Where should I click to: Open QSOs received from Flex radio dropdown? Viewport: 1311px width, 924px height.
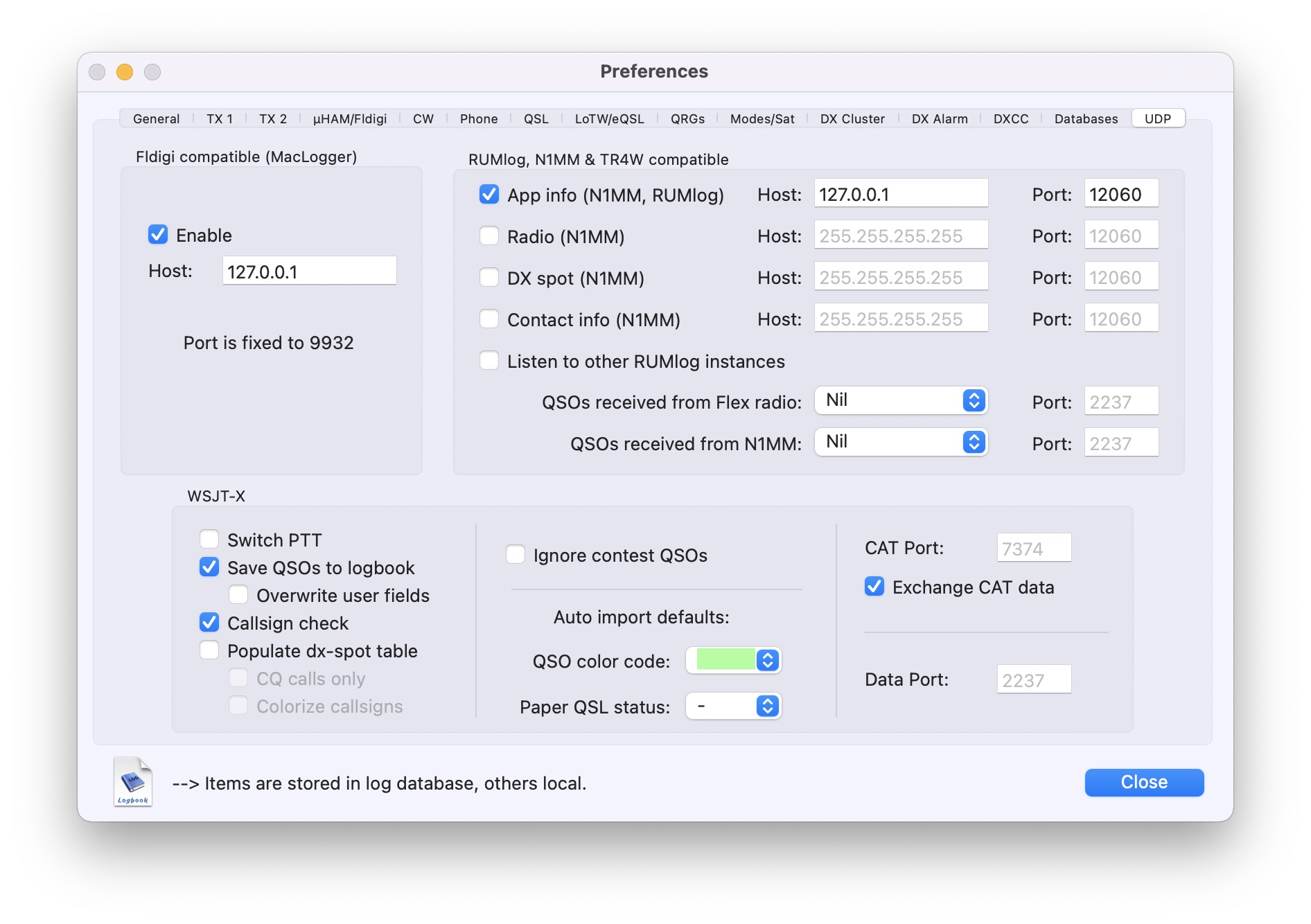point(901,401)
